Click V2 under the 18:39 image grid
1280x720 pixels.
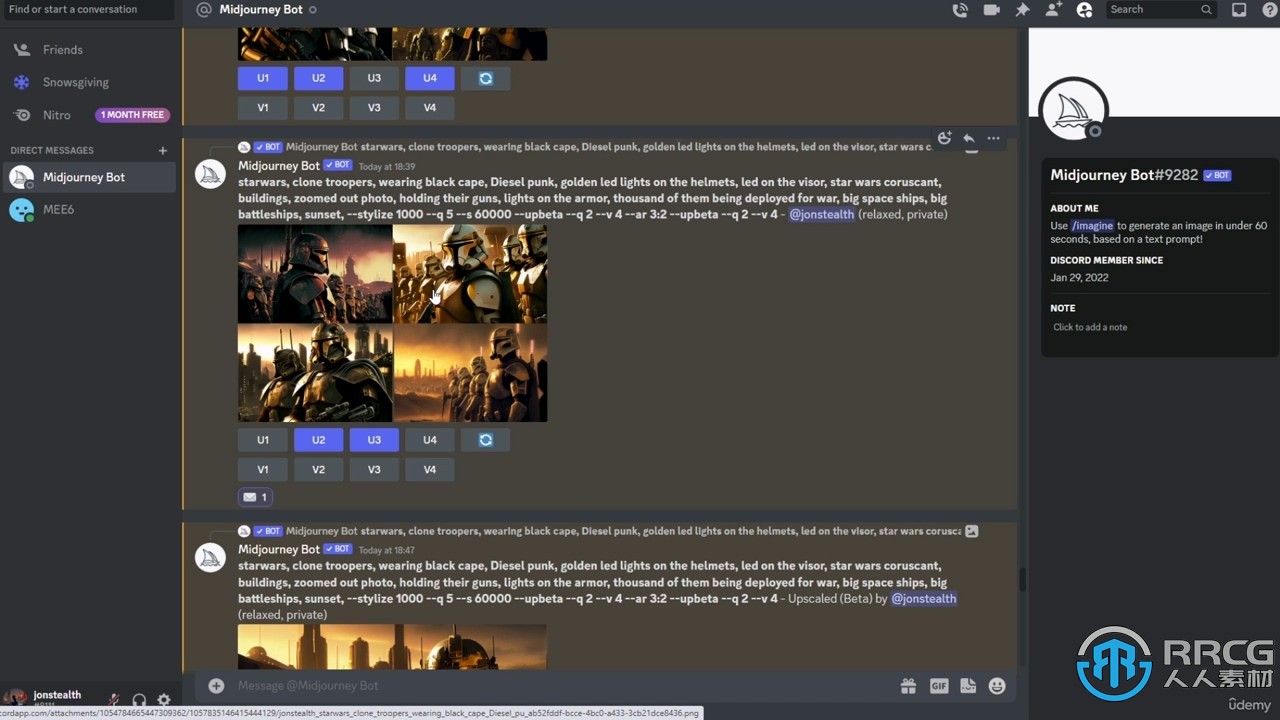click(x=318, y=470)
